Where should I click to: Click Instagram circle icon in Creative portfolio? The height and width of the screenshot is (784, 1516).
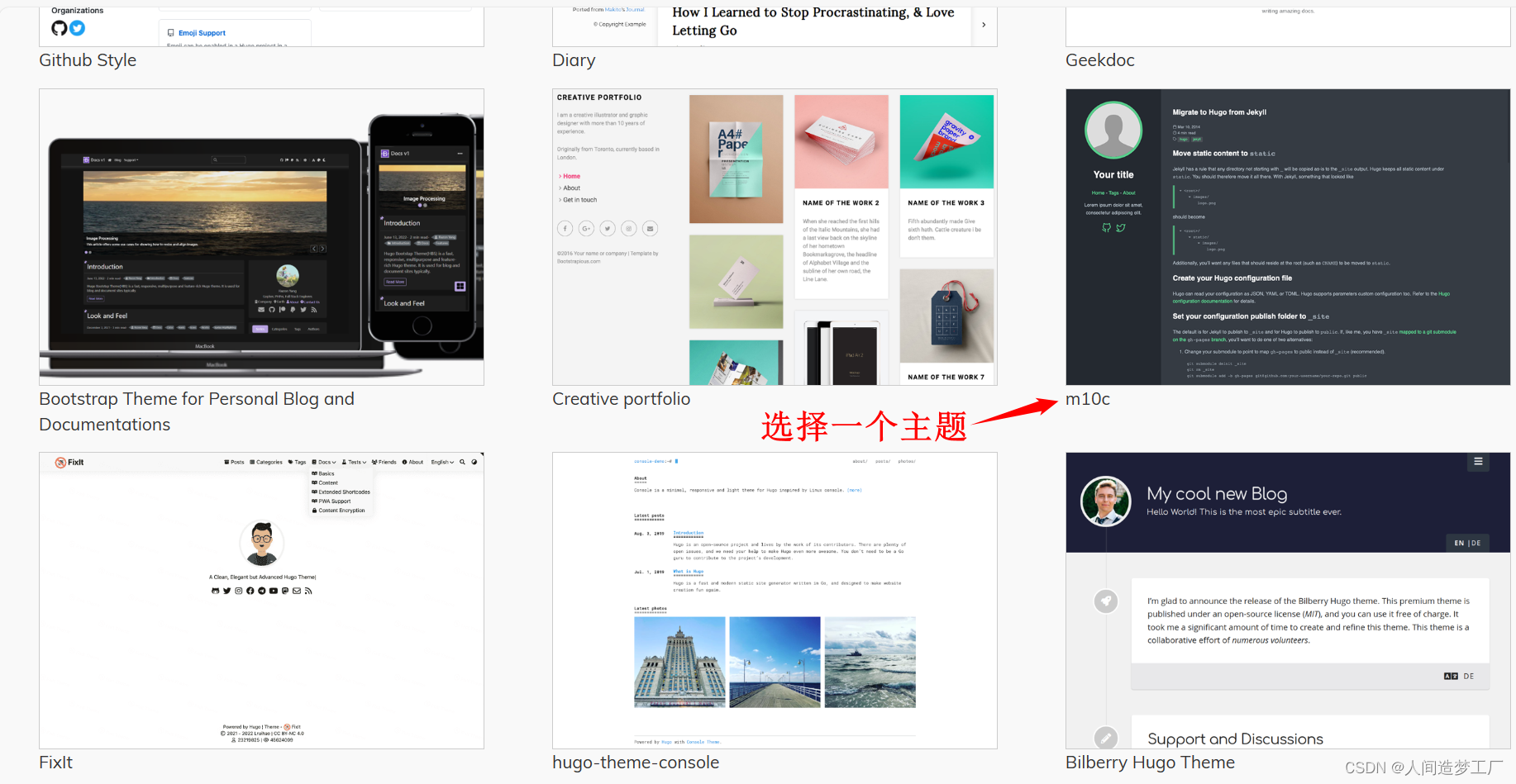(x=629, y=229)
